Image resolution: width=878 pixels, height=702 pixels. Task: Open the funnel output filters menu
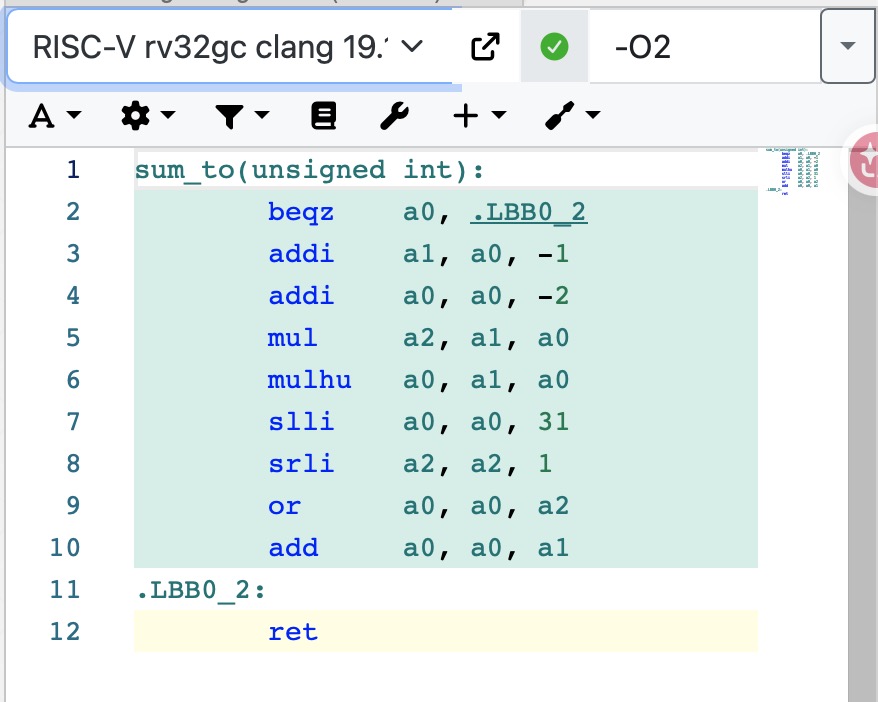tap(242, 116)
